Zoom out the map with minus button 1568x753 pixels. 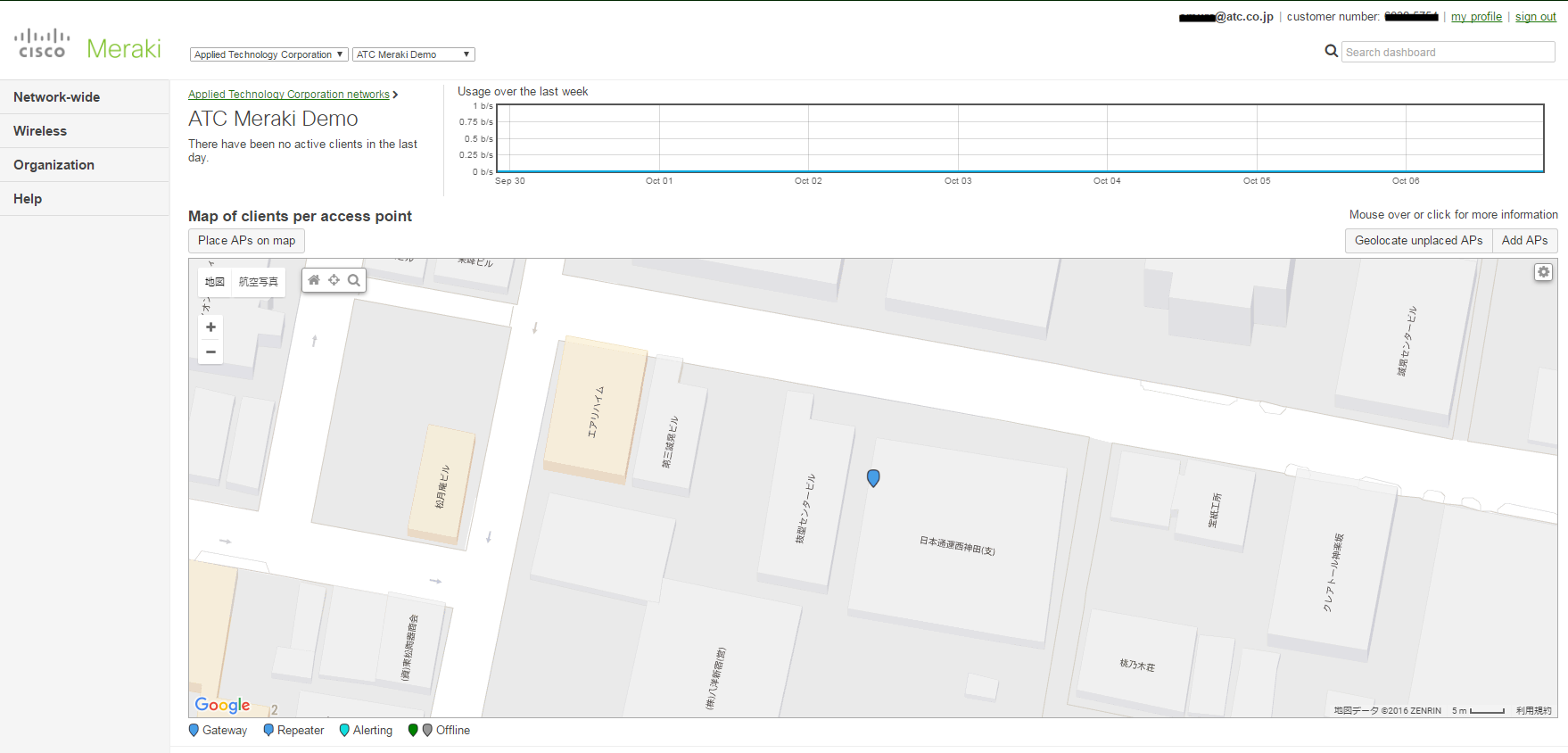tap(210, 352)
